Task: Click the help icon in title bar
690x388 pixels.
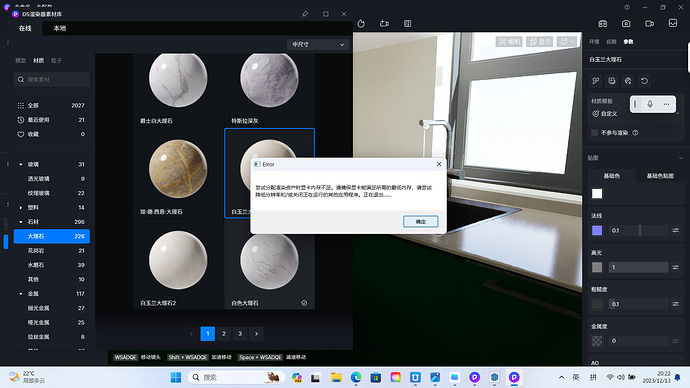Action: 627,7
